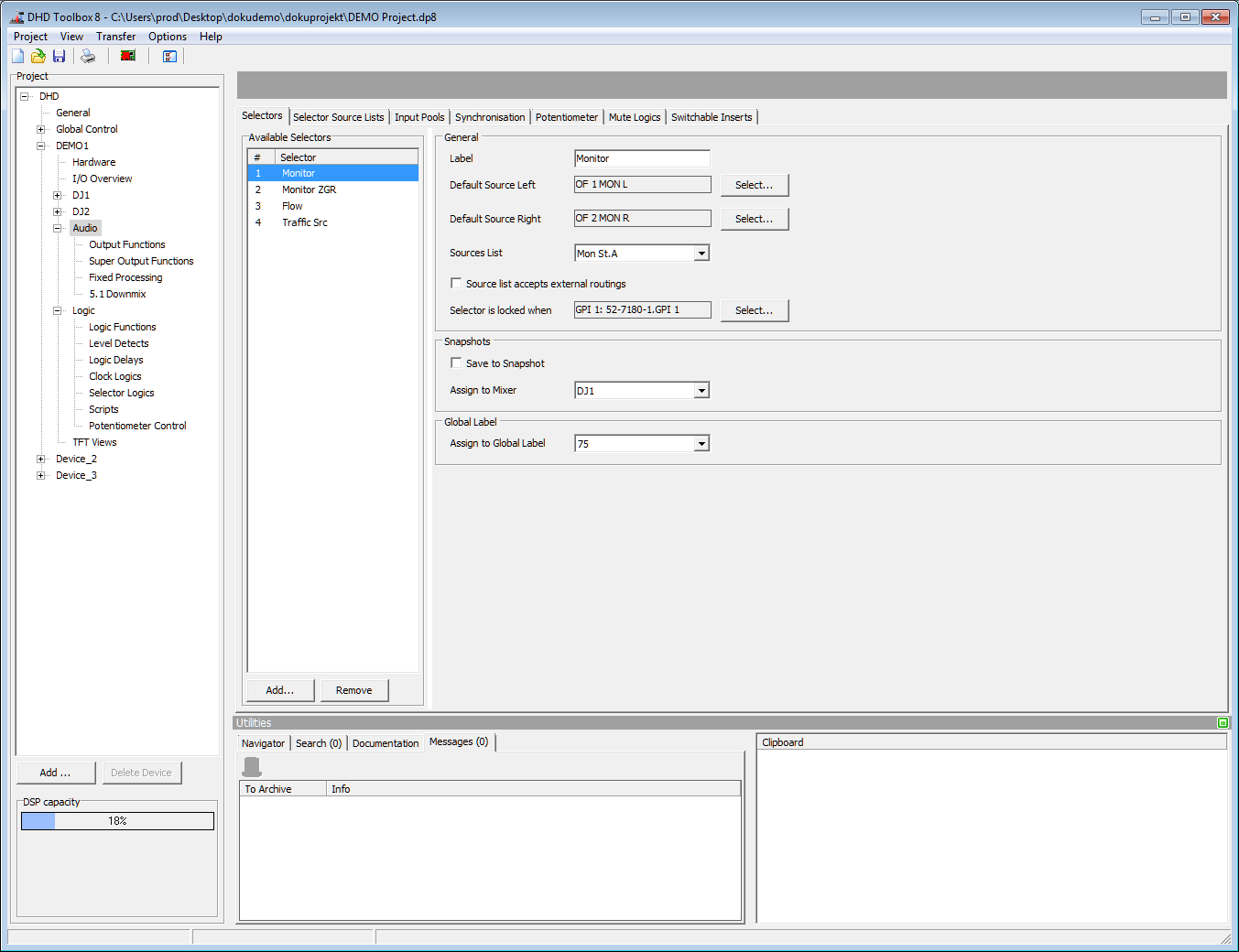This screenshot has height=952, width=1239.
Task: Open the Assign to Mixer dropdown
Action: [x=701, y=390]
